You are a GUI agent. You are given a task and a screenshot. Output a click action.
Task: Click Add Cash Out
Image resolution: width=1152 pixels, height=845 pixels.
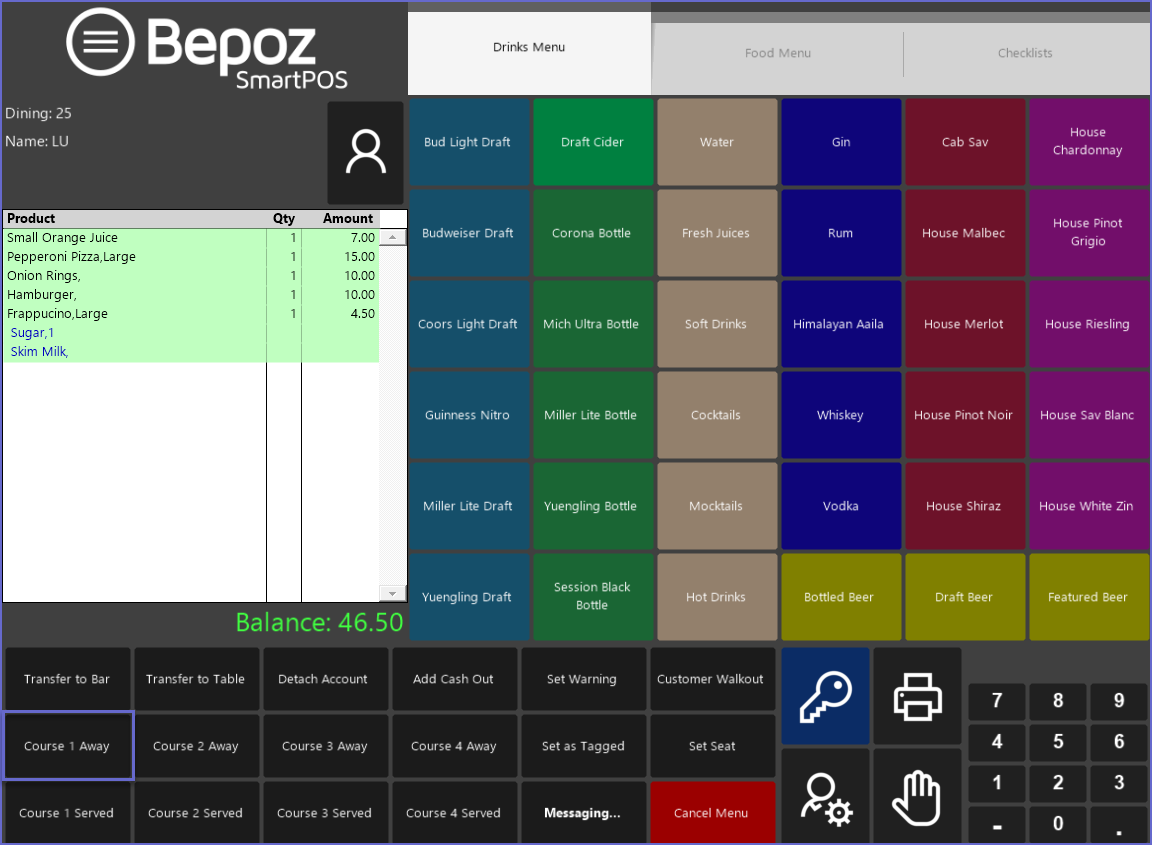tap(453, 679)
